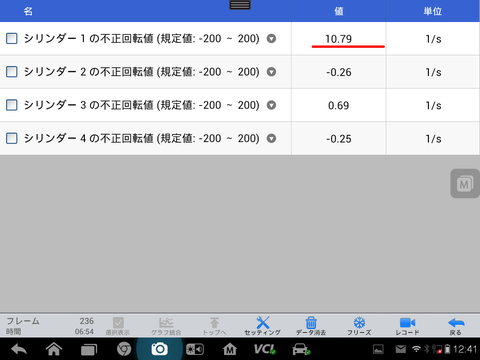
Task: Click the 1/s unit in the シリンダー 1 row
Action: point(433,39)
